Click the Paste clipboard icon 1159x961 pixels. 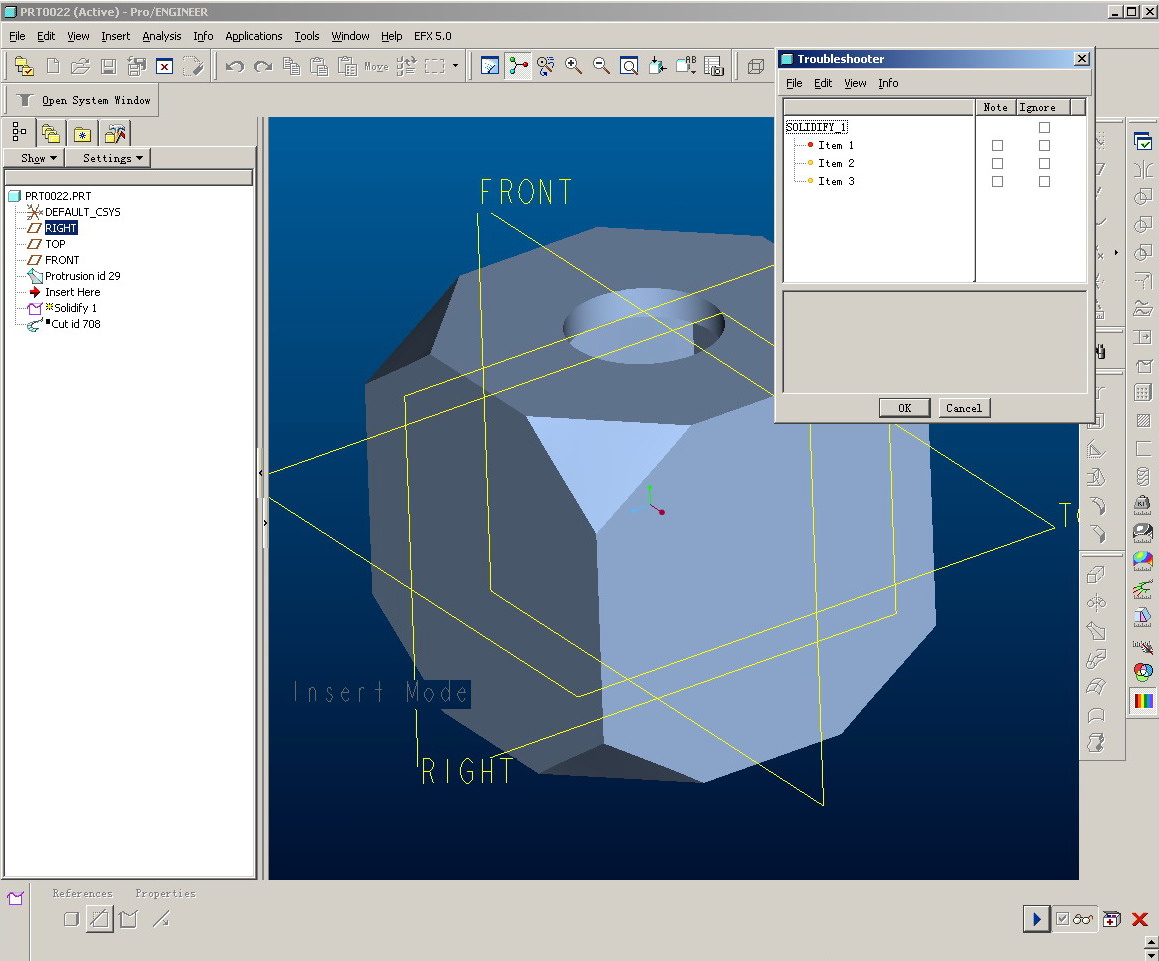tap(319, 66)
